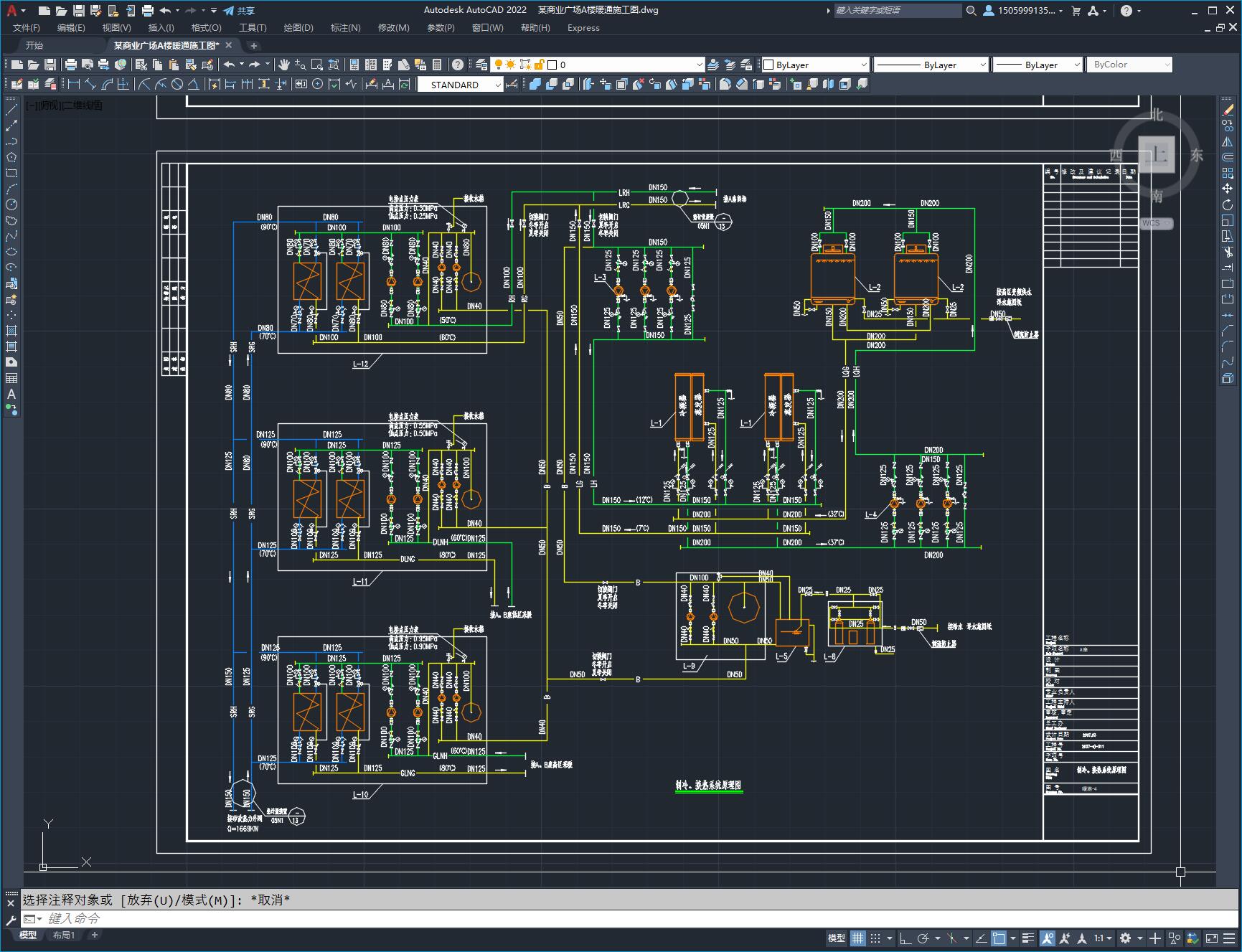
Task: Toggle Ortho mode in status bar
Action: pyautogui.click(x=905, y=938)
